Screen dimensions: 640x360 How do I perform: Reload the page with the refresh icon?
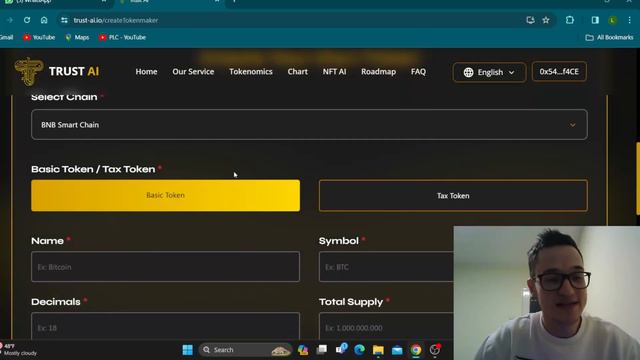[x=27, y=20]
